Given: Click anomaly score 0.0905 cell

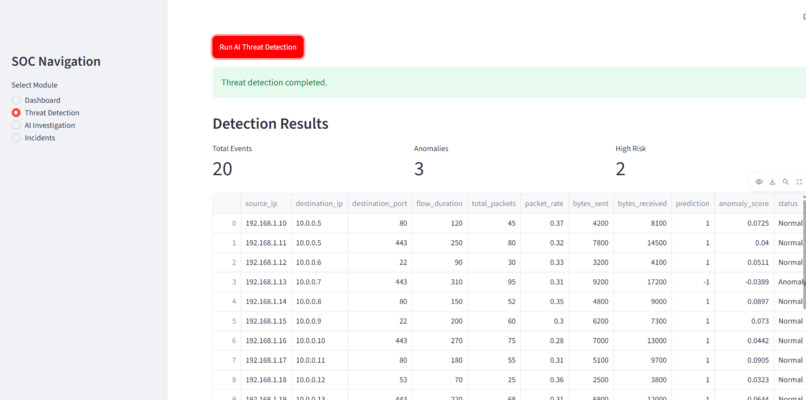Looking at the screenshot, I should point(744,360).
